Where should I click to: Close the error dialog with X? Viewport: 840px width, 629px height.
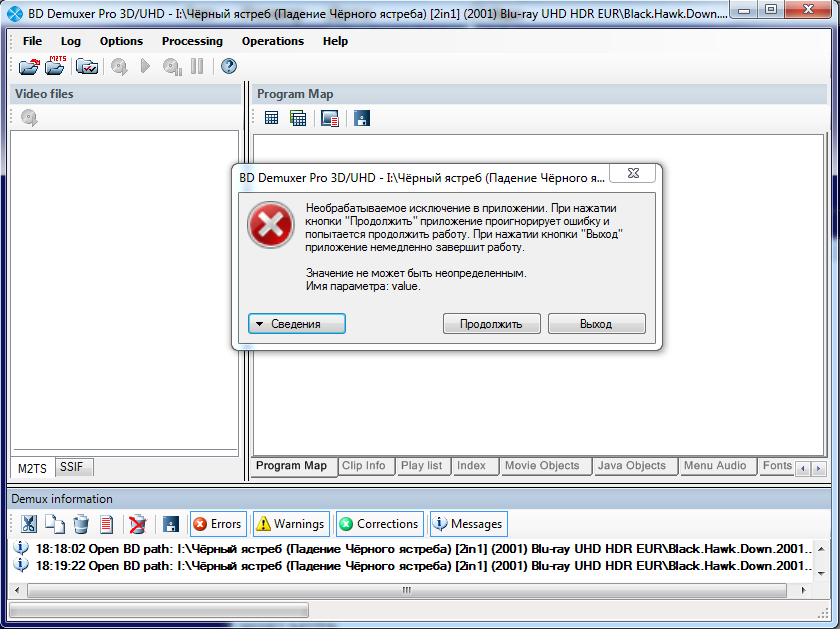tap(633, 173)
